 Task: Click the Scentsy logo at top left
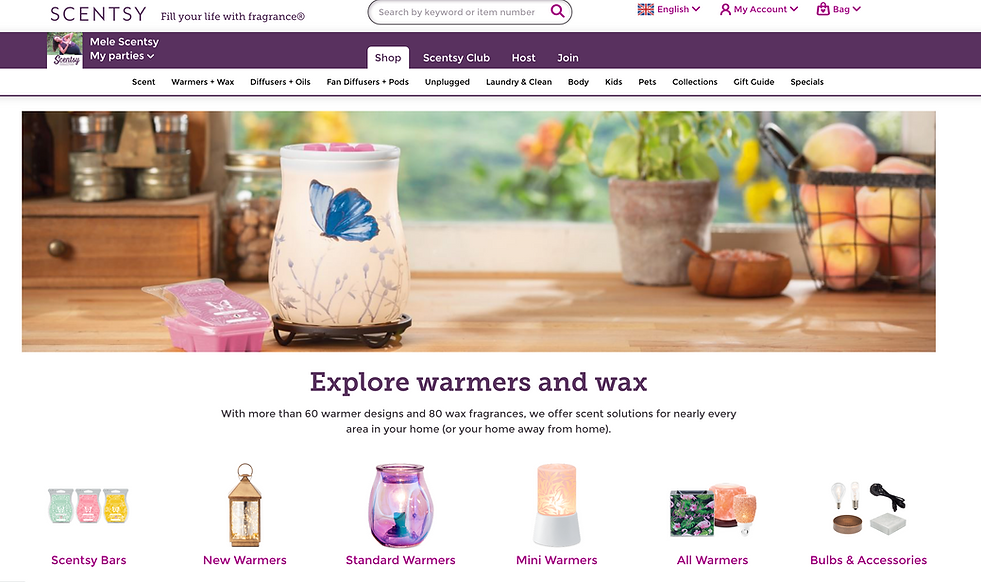click(x=98, y=14)
